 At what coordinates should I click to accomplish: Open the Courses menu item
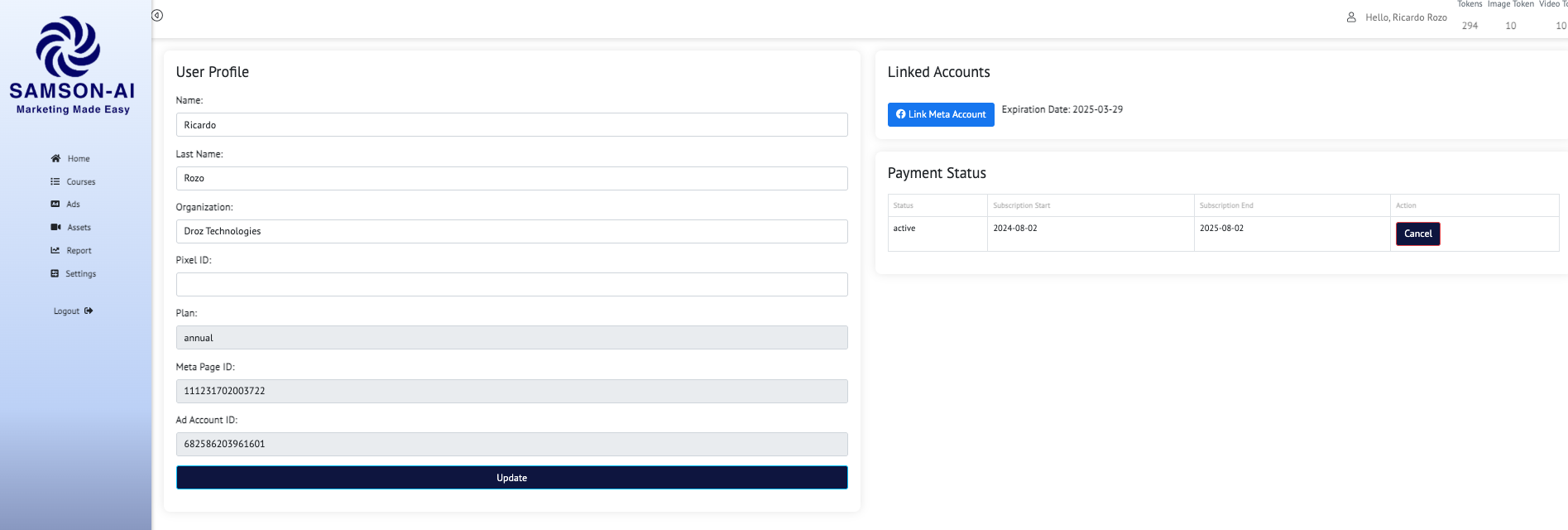pyautogui.click(x=80, y=181)
